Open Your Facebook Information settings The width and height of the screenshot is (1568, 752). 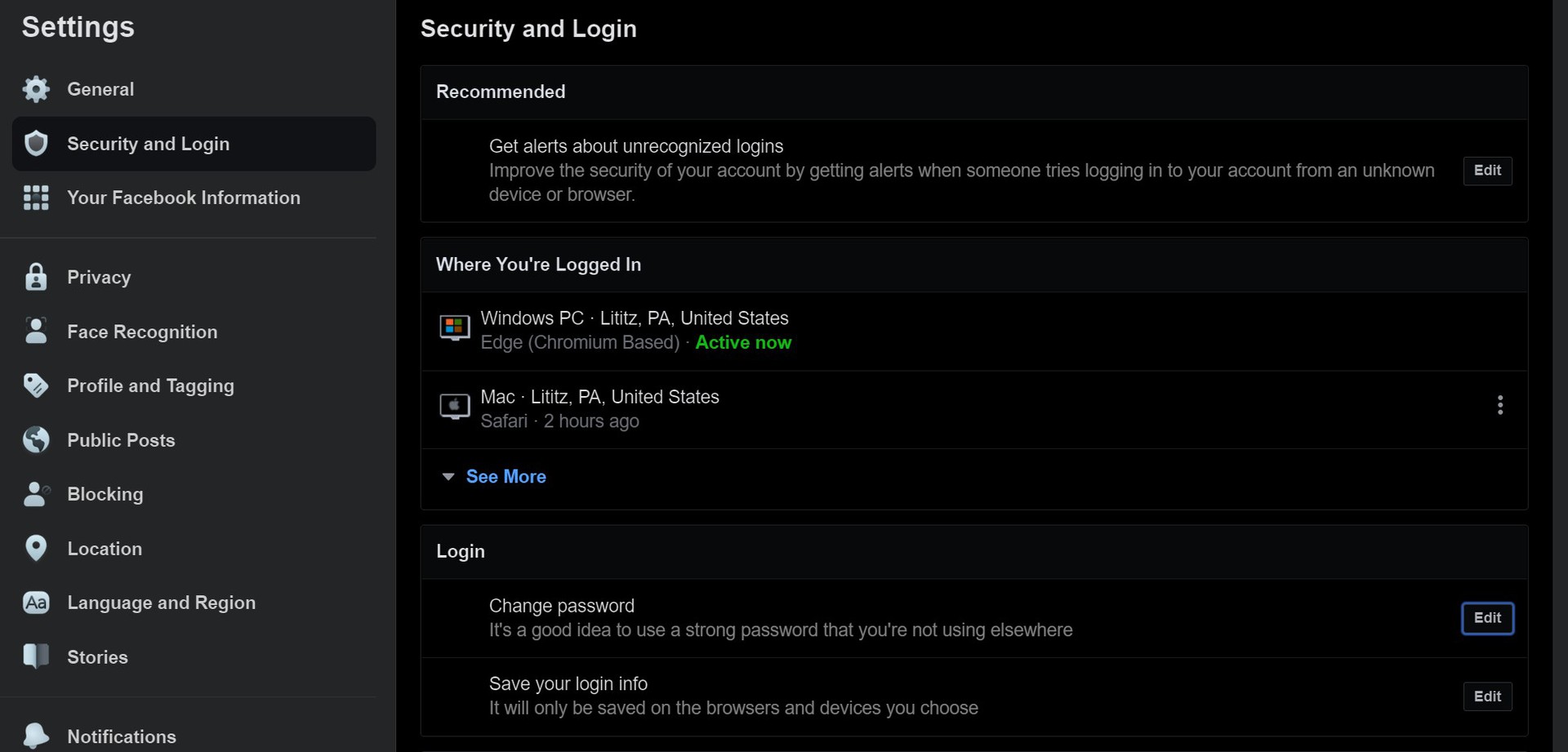click(183, 198)
